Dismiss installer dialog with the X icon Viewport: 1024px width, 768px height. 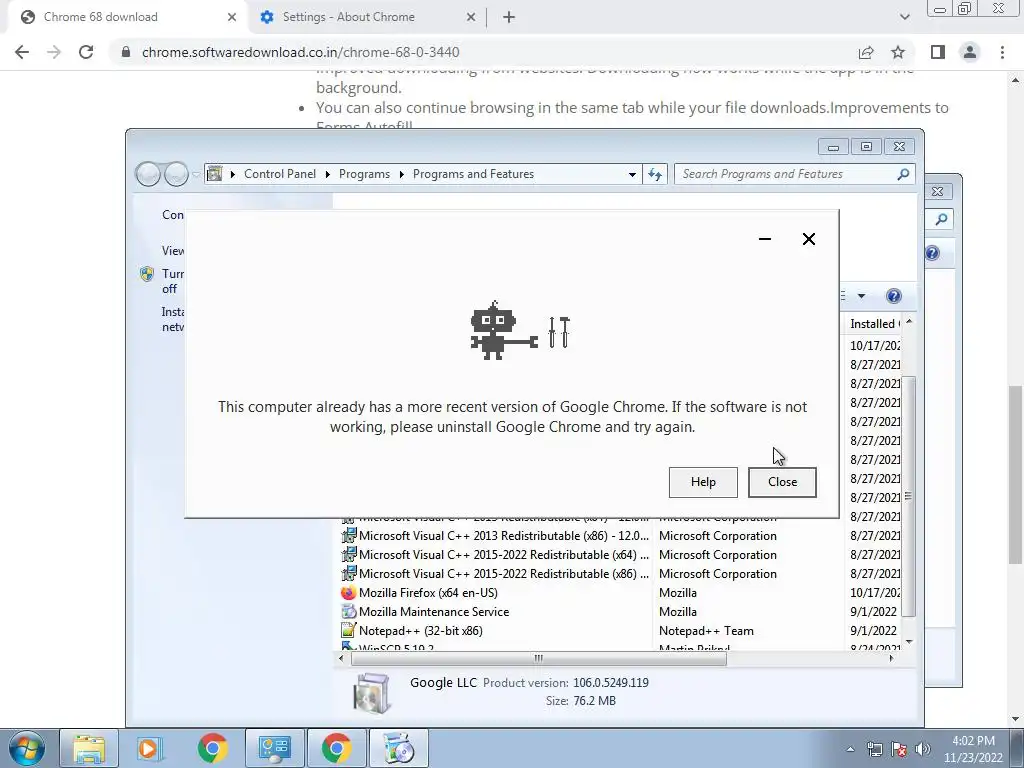pos(808,239)
